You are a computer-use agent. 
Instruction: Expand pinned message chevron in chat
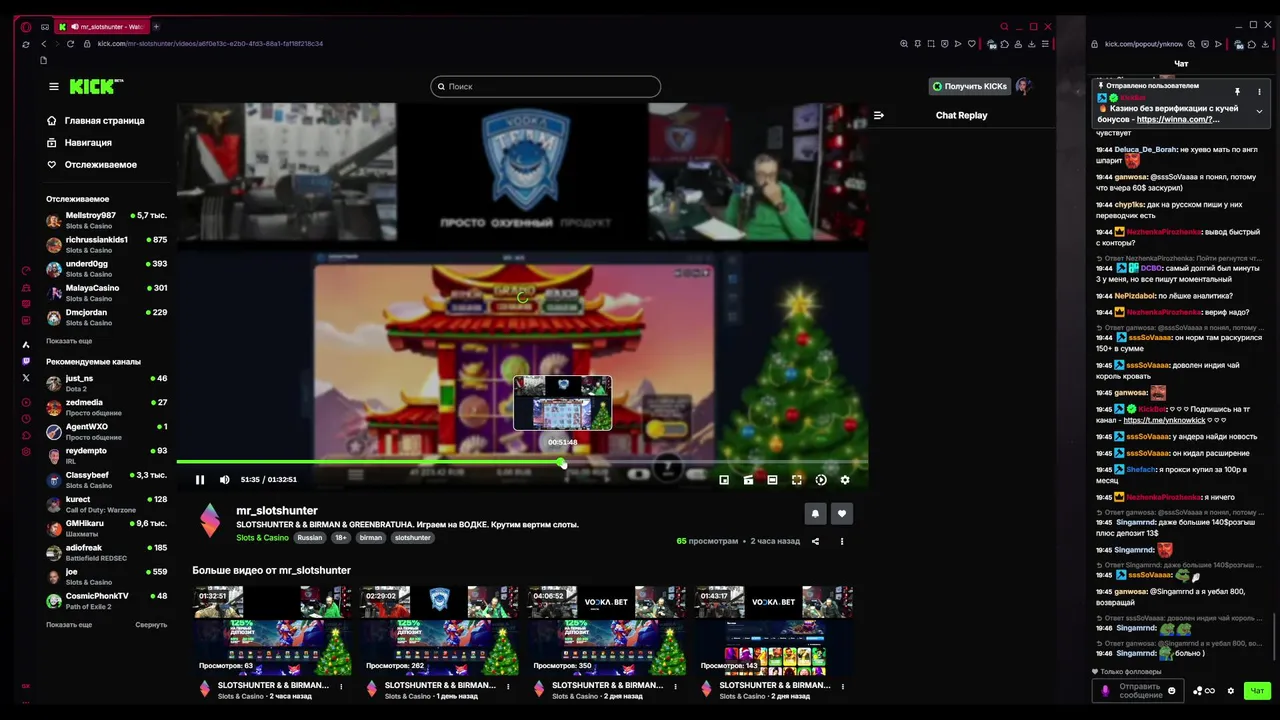(1259, 111)
